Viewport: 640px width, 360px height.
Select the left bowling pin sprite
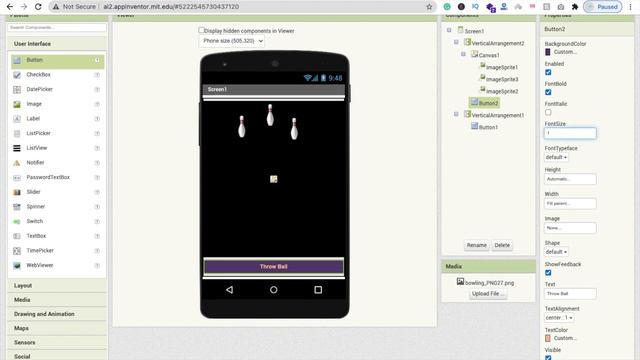[242, 126]
